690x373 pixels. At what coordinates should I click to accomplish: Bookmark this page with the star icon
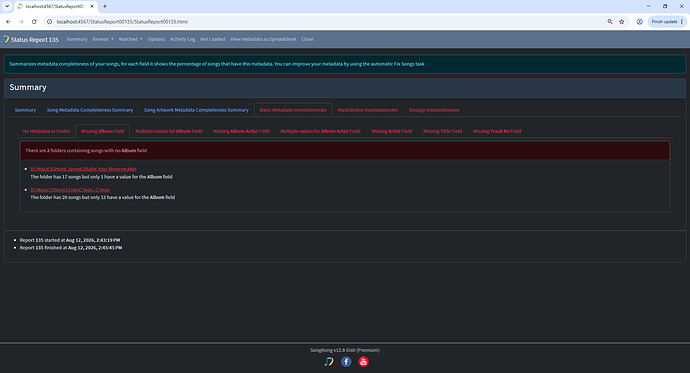[x=622, y=22]
